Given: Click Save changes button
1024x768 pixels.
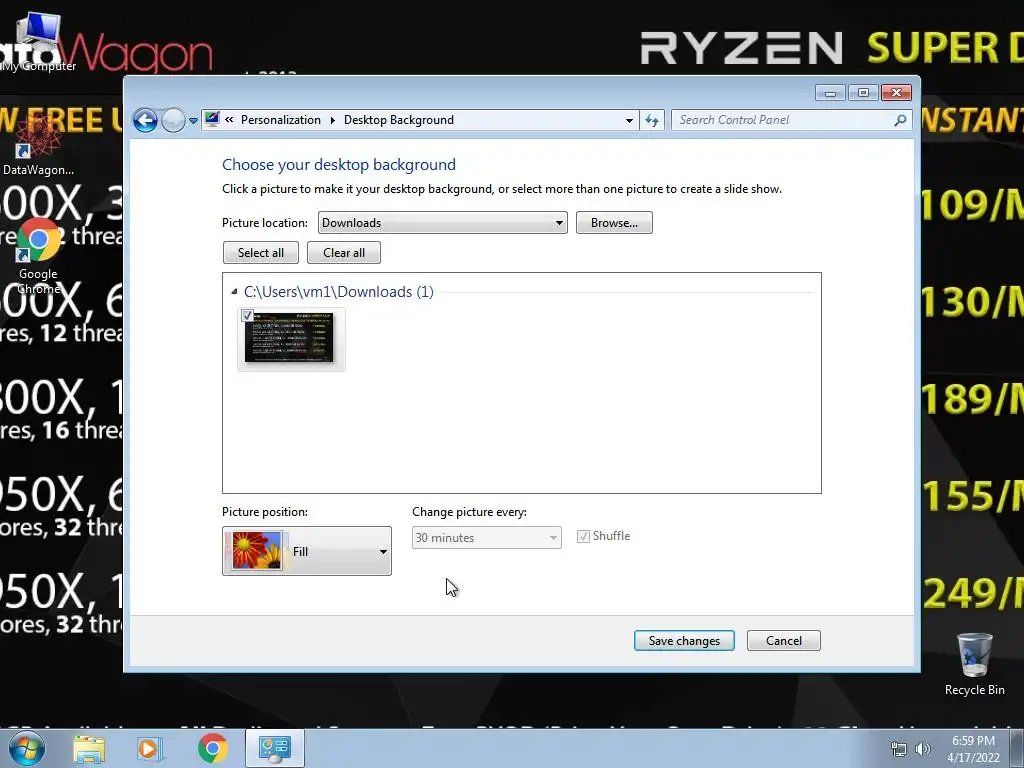Looking at the screenshot, I should (684, 641).
